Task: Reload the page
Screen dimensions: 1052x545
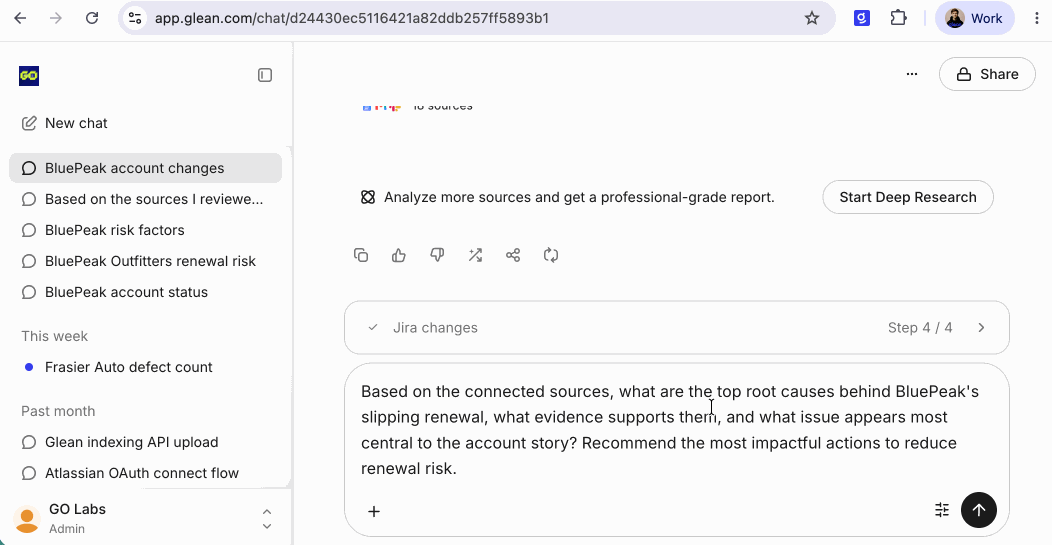Action: [92, 18]
